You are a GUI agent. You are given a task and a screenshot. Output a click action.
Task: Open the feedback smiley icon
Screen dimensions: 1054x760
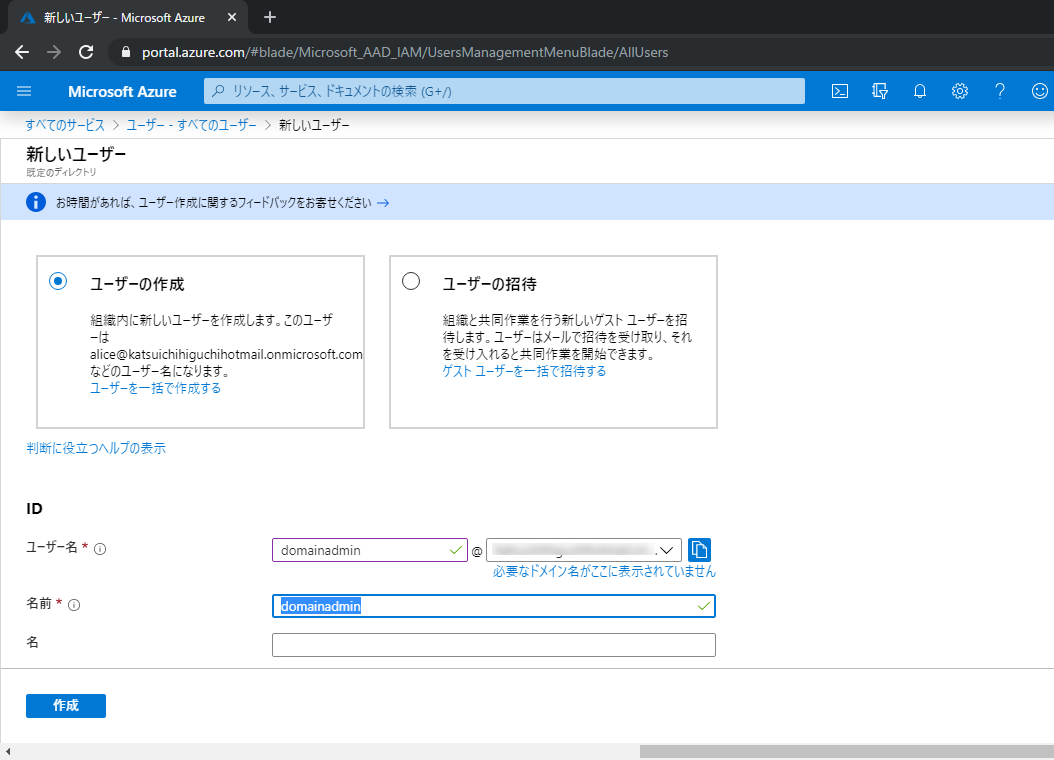1039,91
